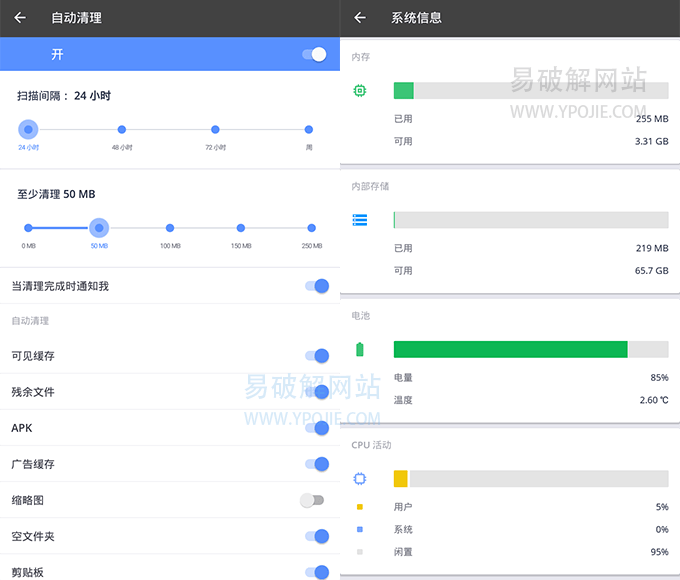
Task: Click the 电池 section label
Action: [x=360, y=315]
